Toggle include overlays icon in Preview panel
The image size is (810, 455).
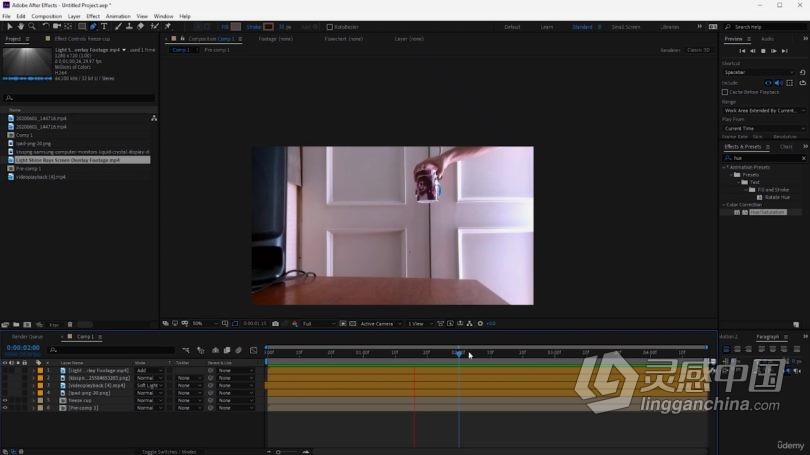tap(789, 83)
